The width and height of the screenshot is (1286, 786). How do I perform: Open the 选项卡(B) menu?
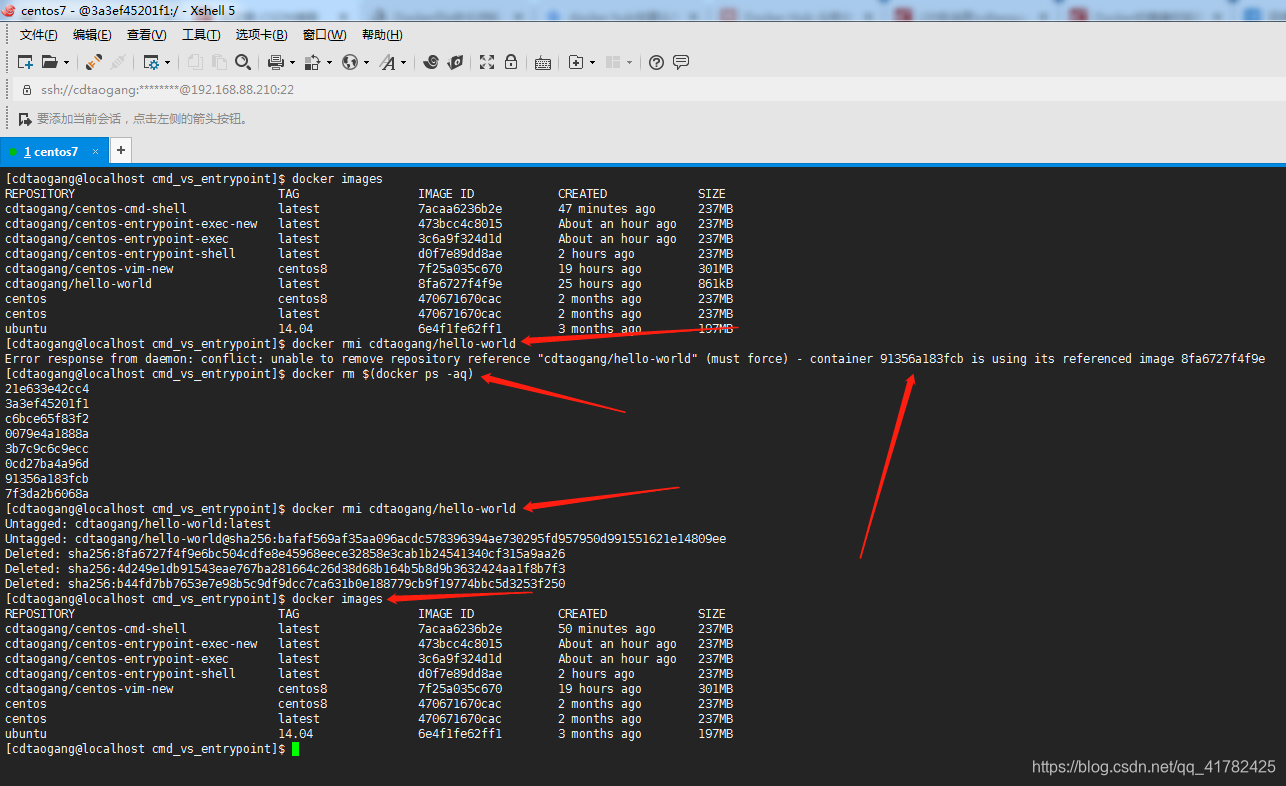tap(262, 35)
